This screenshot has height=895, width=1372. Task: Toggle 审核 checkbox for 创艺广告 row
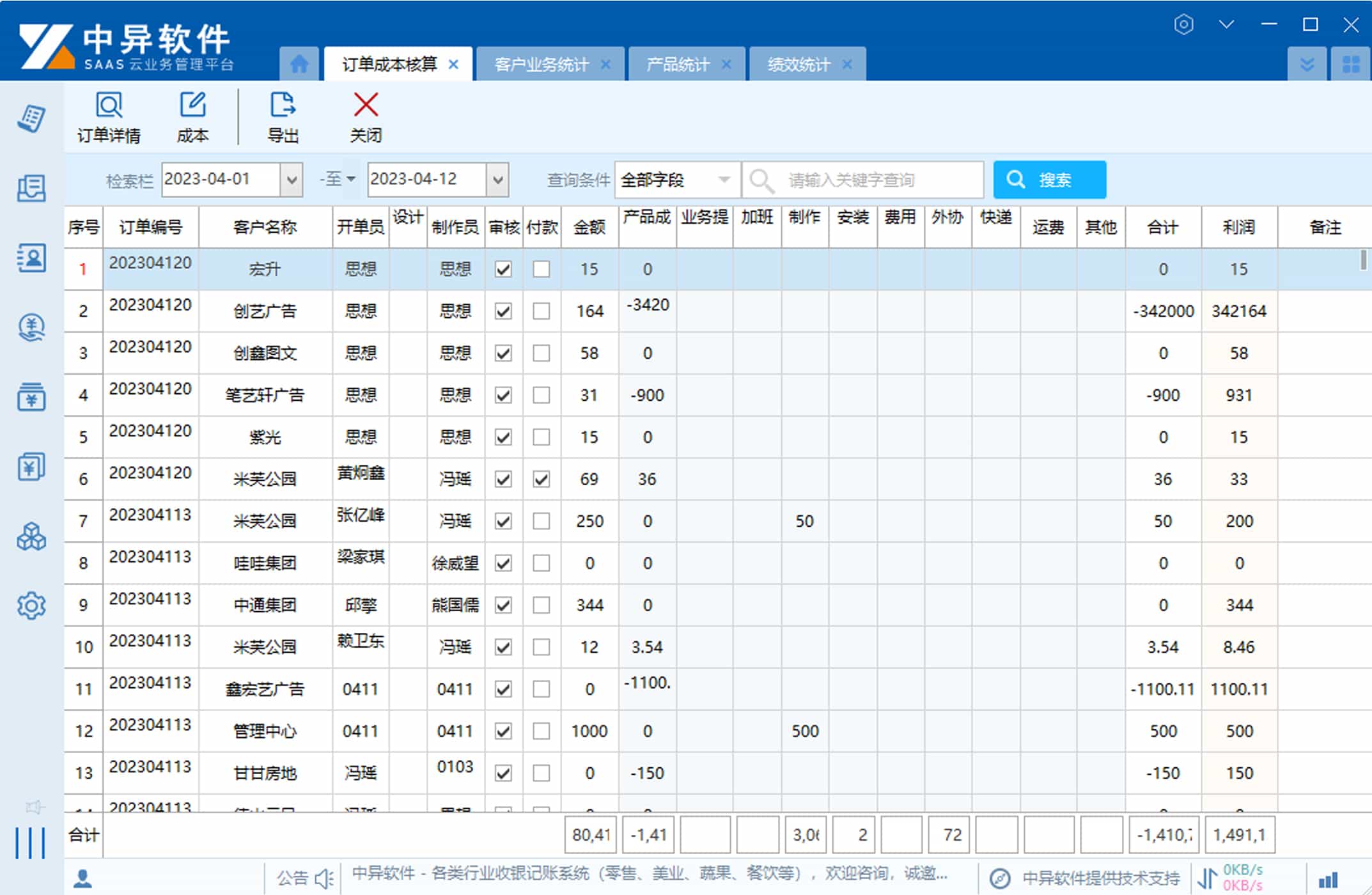504,311
